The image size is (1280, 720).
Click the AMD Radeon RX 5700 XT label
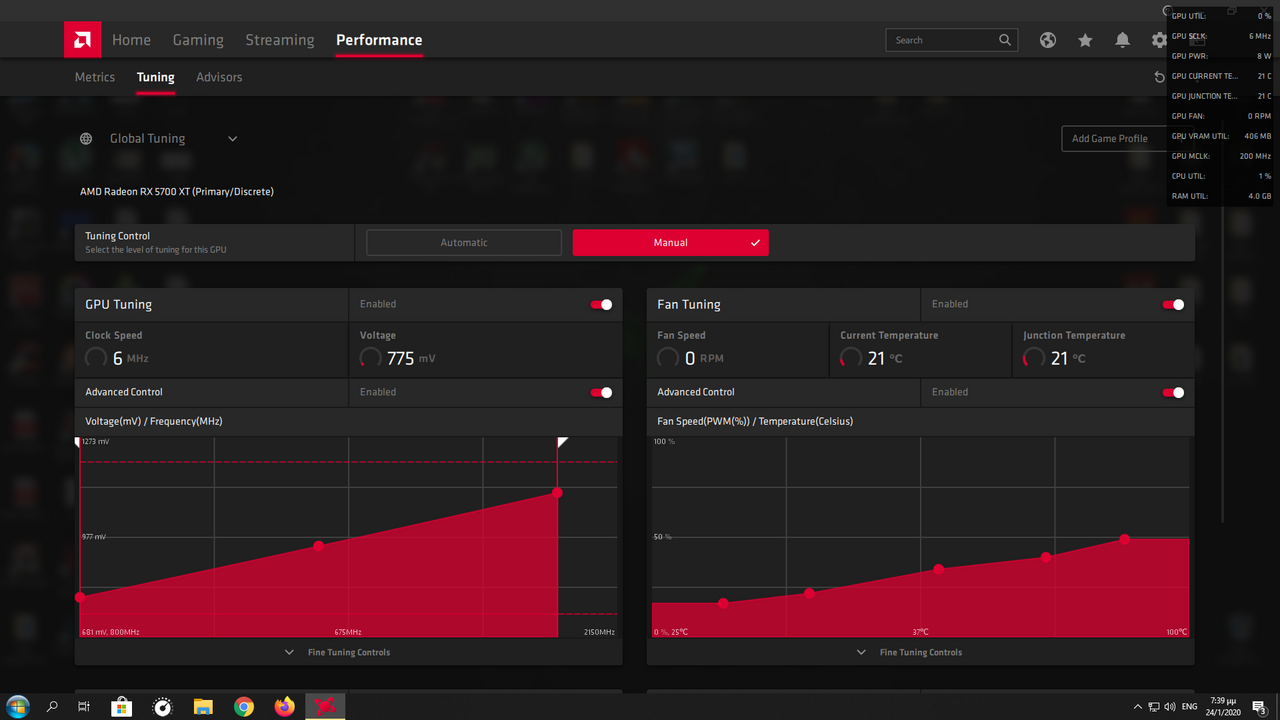coord(177,191)
